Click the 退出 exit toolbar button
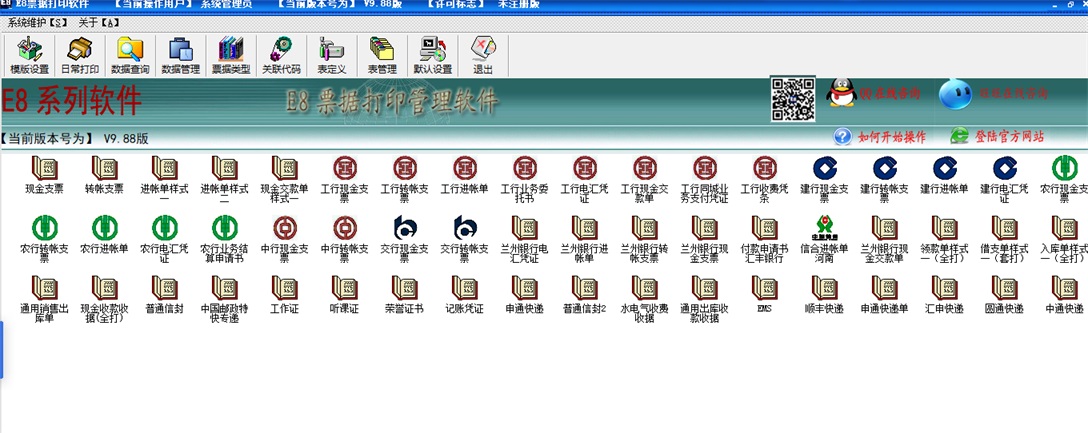Viewport: 1088px width, 433px height. click(x=483, y=55)
